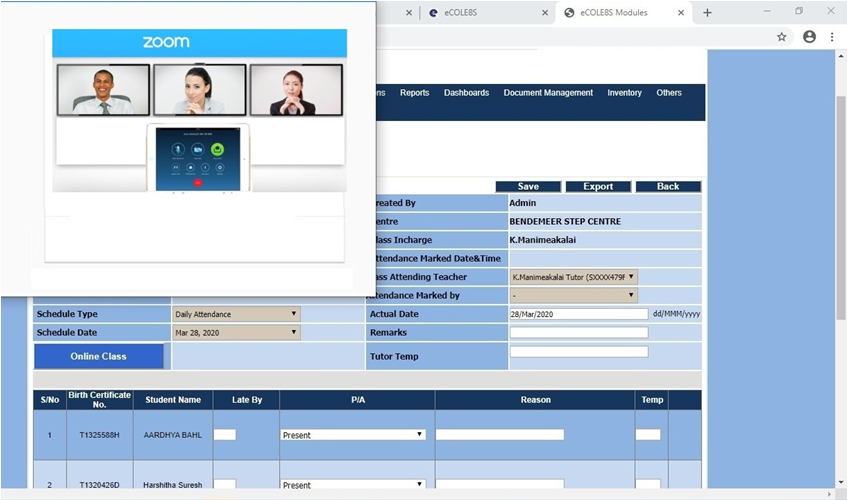Open a new browser tab with plus

click(707, 12)
